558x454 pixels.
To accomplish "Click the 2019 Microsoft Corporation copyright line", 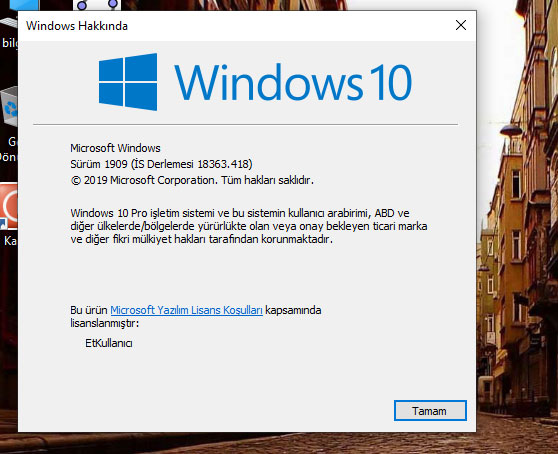I will (x=192, y=180).
